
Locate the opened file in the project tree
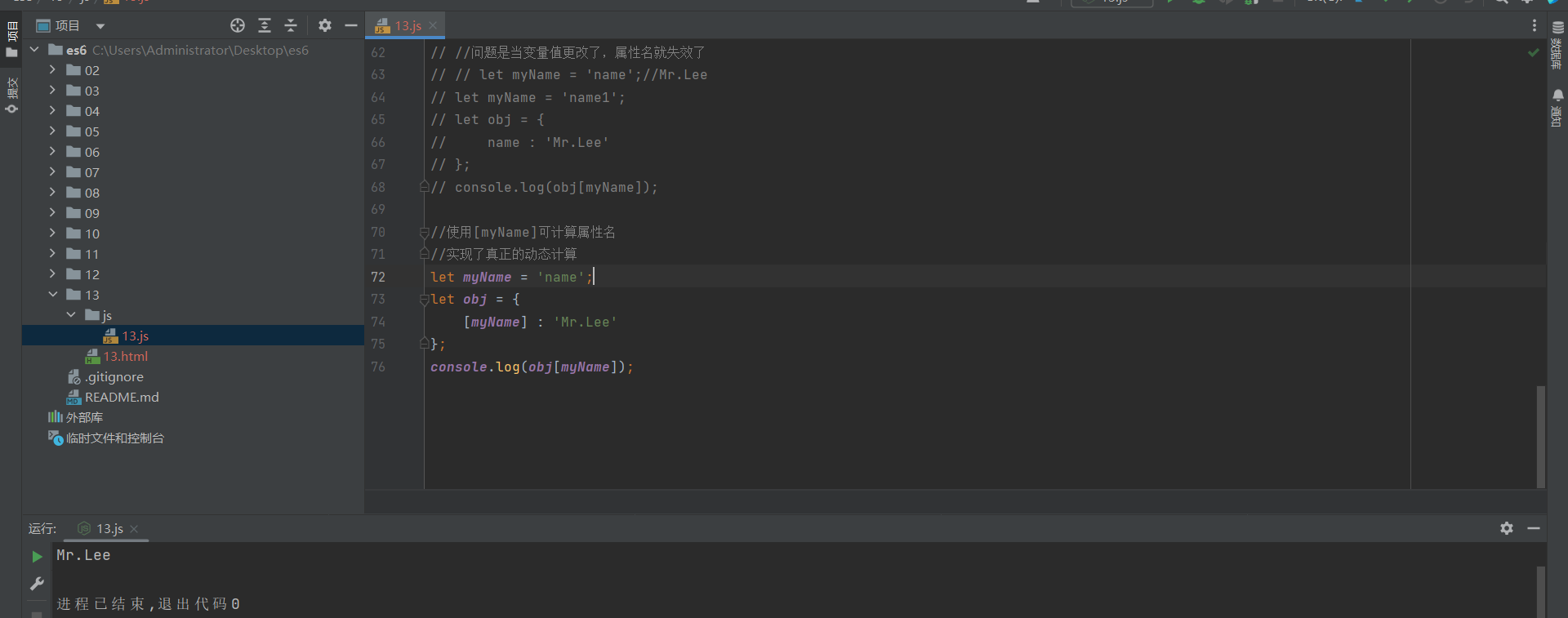[238, 25]
